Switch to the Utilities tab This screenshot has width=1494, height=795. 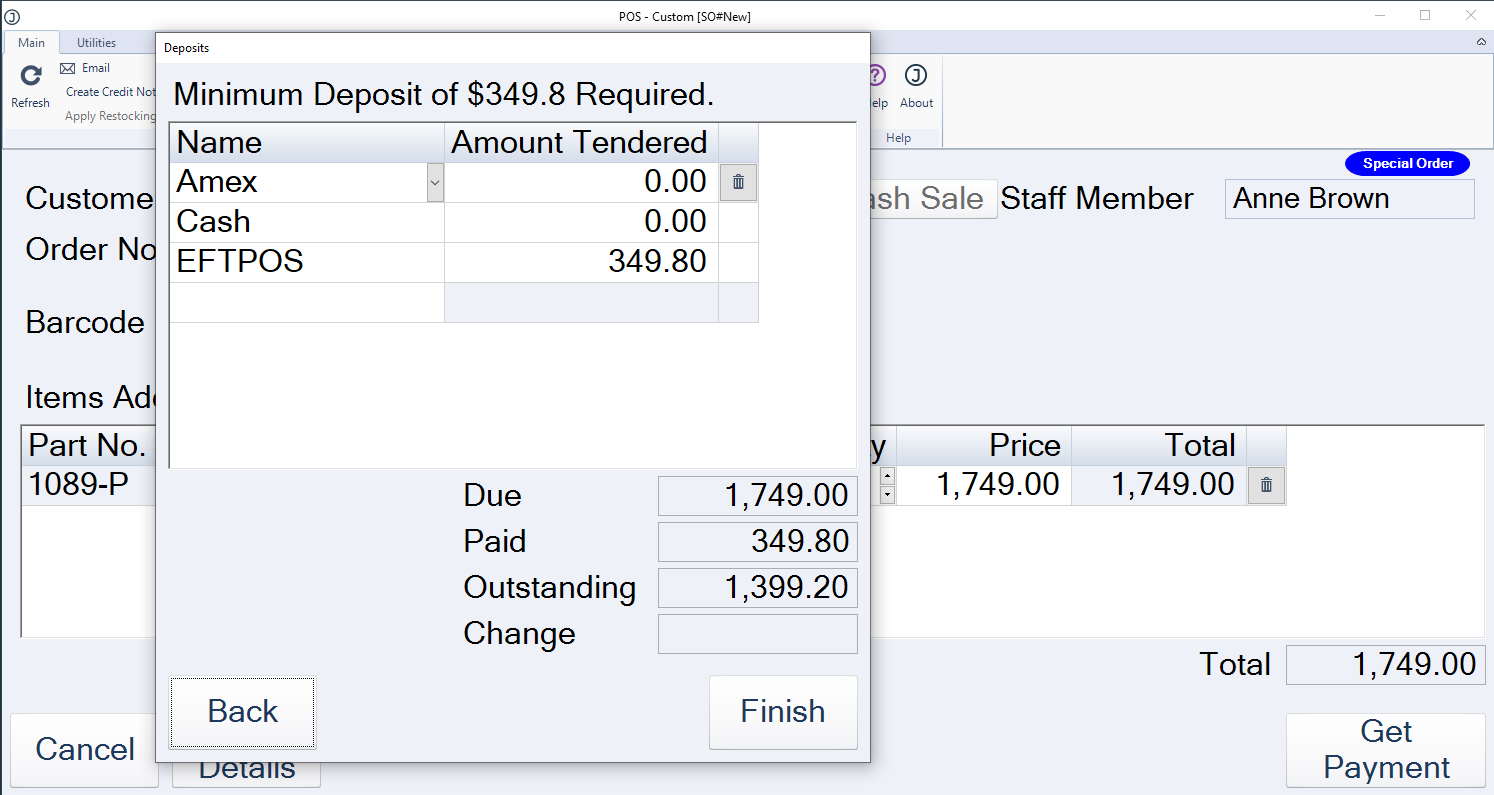(x=97, y=43)
